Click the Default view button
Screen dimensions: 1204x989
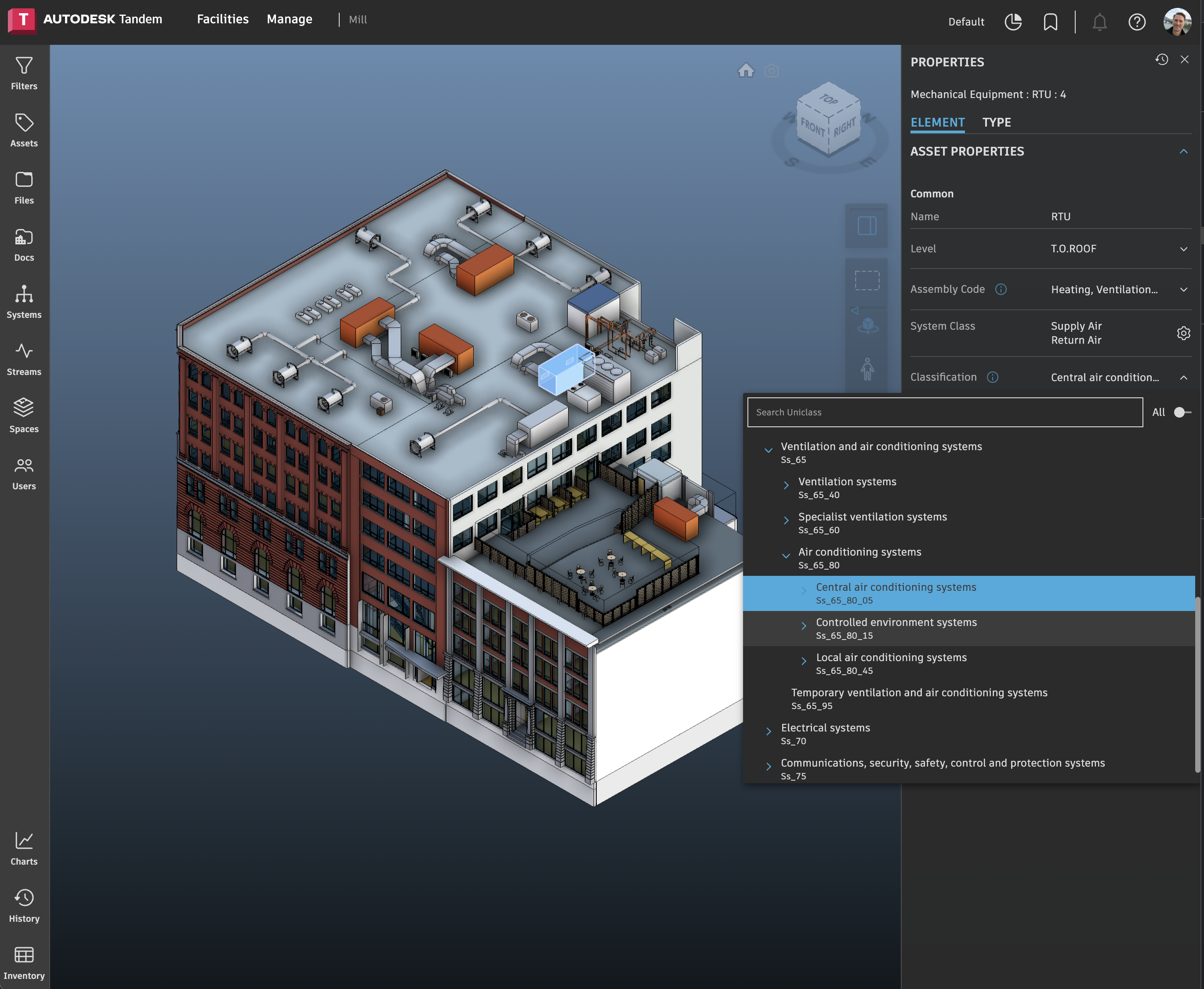click(966, 22)
